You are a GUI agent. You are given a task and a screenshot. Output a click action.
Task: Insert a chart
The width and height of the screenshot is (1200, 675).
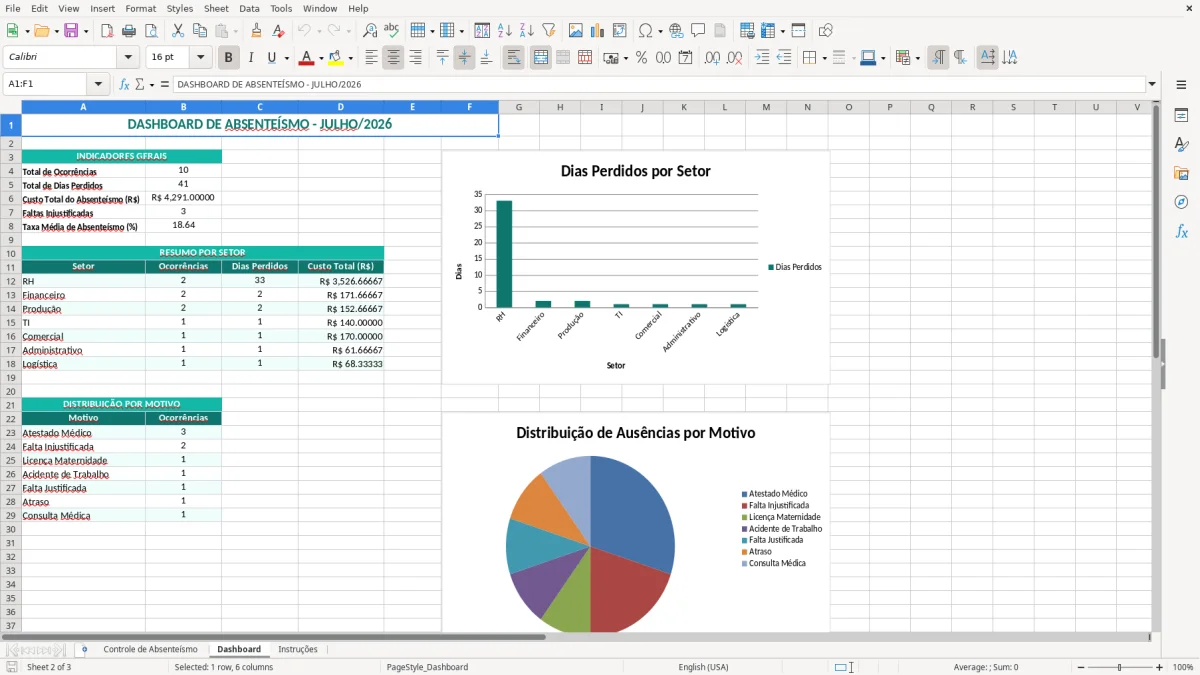click(598, 31)
